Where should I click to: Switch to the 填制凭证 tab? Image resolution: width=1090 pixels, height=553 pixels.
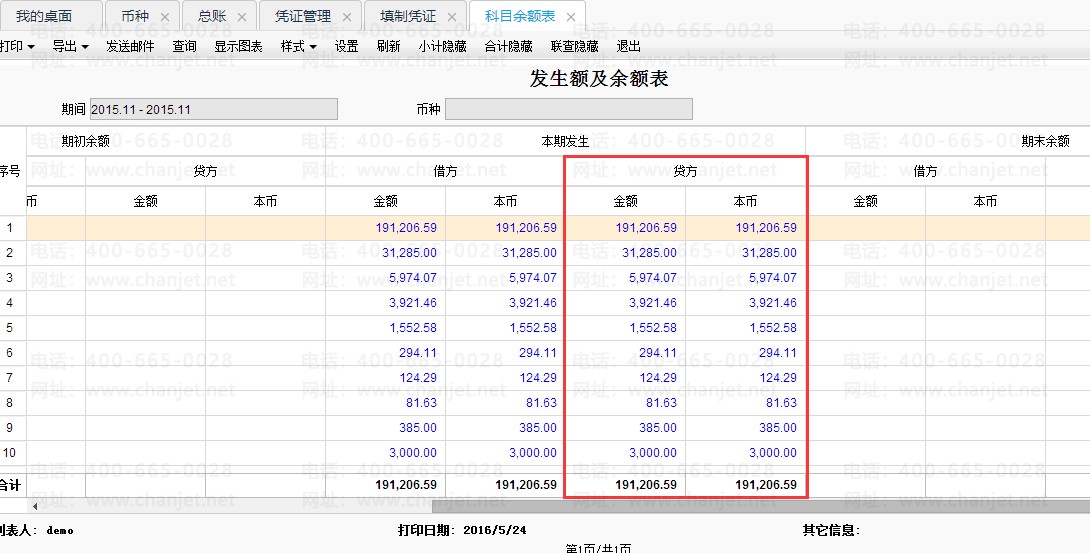[x=408, y=17]
